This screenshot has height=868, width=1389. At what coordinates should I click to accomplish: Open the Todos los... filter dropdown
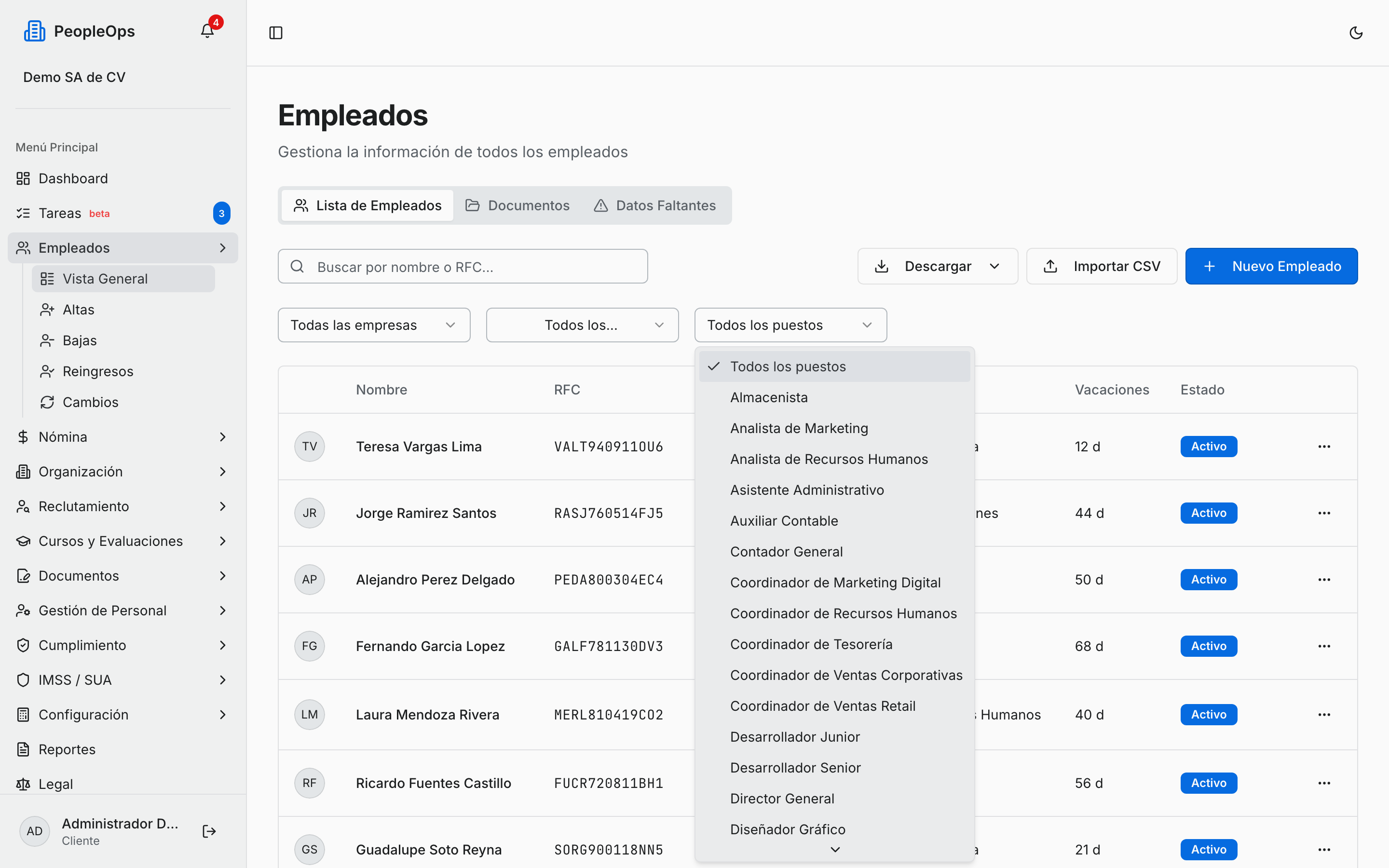[x=582, y=325]
